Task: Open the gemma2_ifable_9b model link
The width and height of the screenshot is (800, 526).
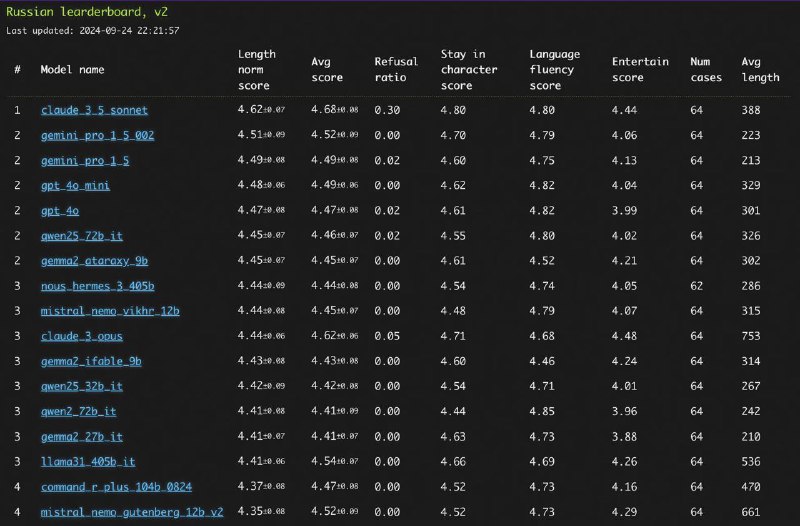Action: pyautogui.click(x=91, y=361)
